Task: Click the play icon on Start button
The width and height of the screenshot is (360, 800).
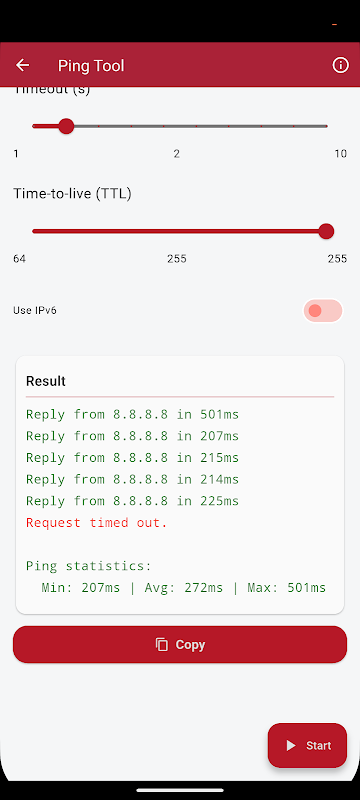Action: (x=291, y=745)
